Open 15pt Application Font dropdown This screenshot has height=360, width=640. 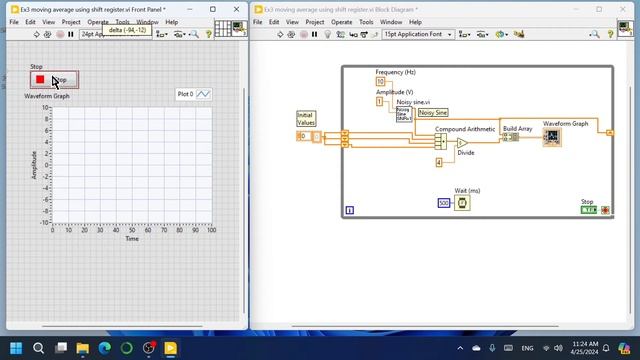[418, 34]
